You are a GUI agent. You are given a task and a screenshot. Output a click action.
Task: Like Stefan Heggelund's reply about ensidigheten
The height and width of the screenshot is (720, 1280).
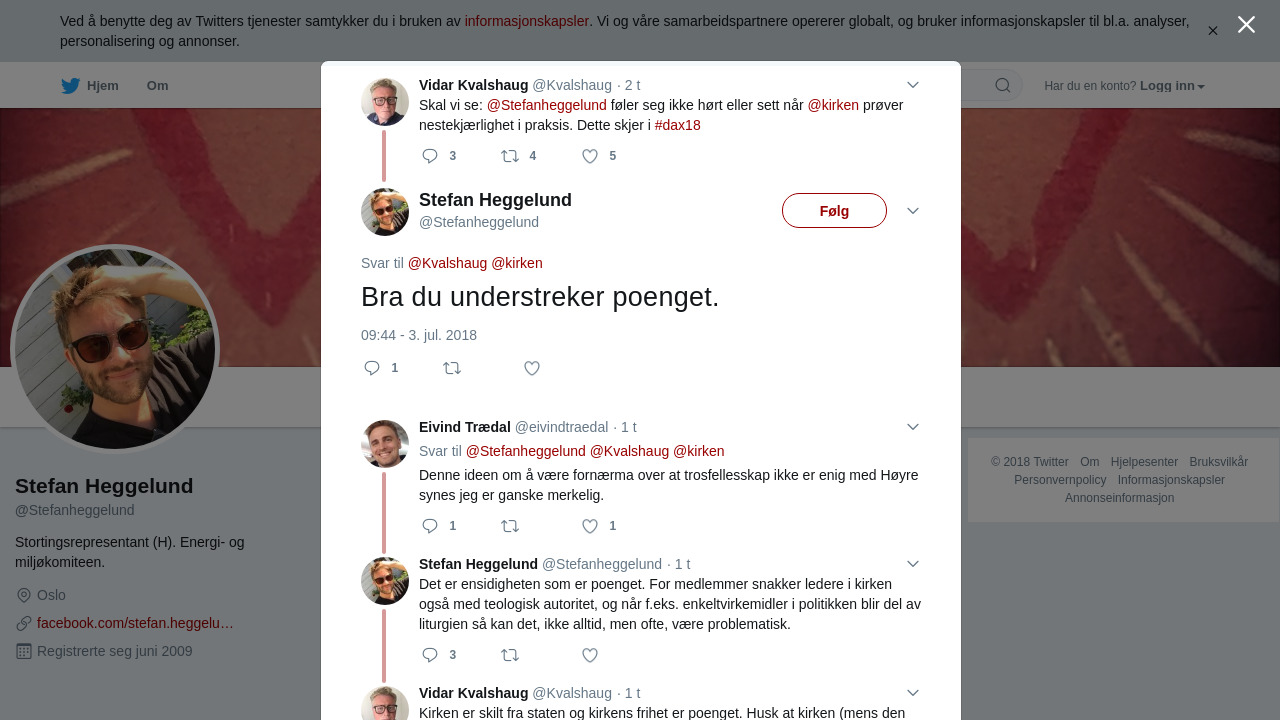[590, 655]
